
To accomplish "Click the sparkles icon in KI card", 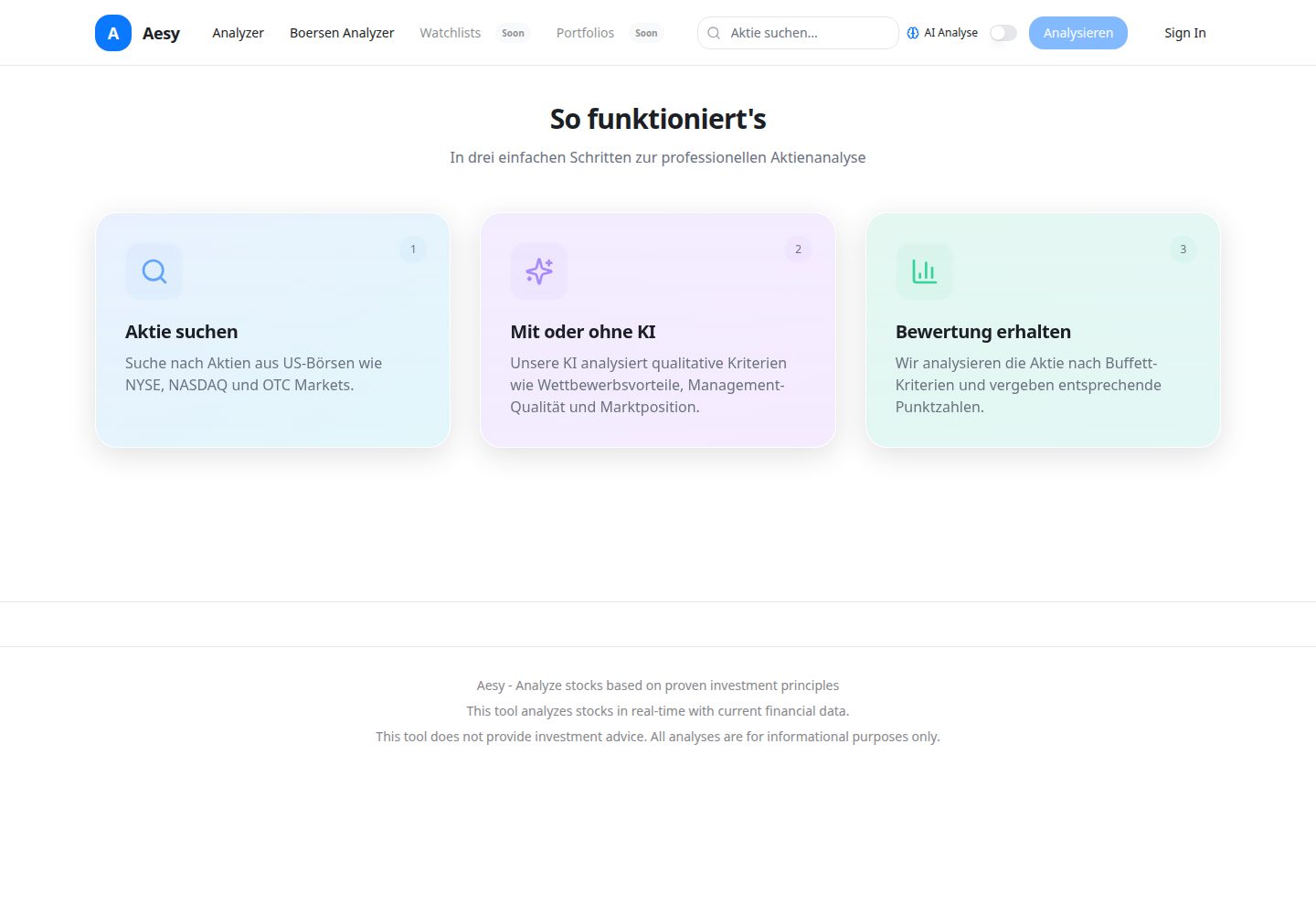I will pos(539,271).
